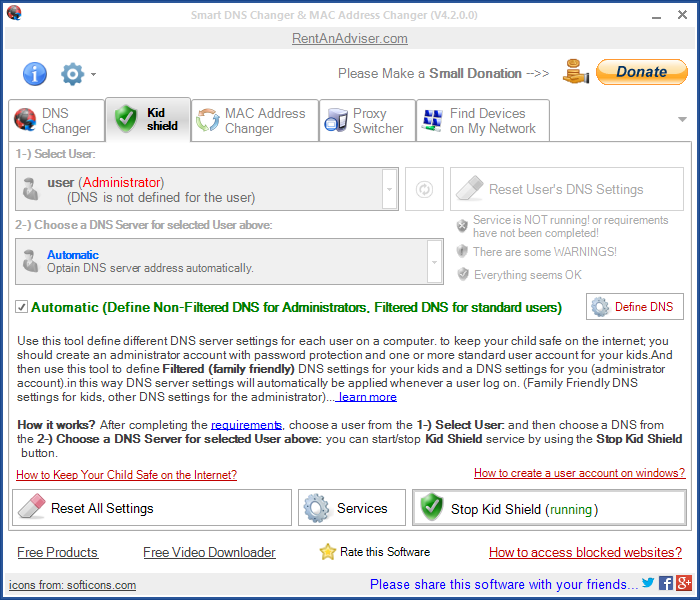Expand the tab overflow arrow

[682, 119]
